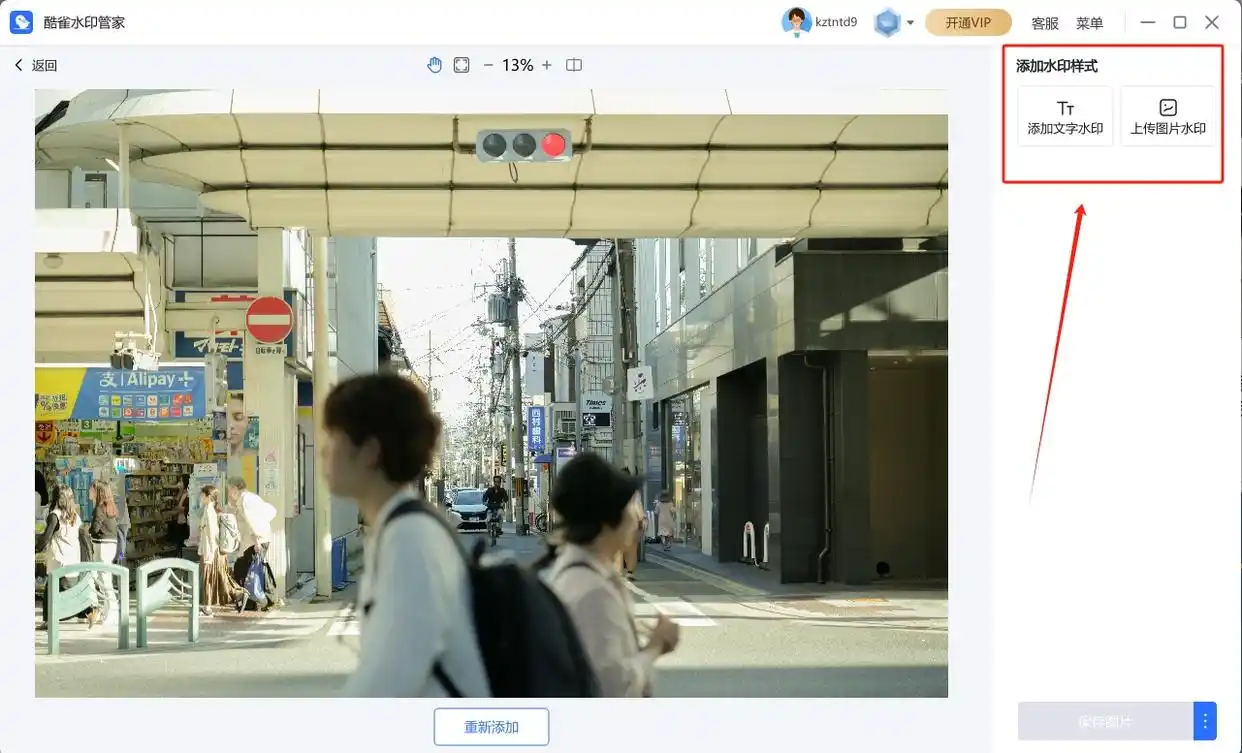The image size is (1242, 753).
Task: Add a text watermark via 添加文字水印
Action: [1065, 116]
